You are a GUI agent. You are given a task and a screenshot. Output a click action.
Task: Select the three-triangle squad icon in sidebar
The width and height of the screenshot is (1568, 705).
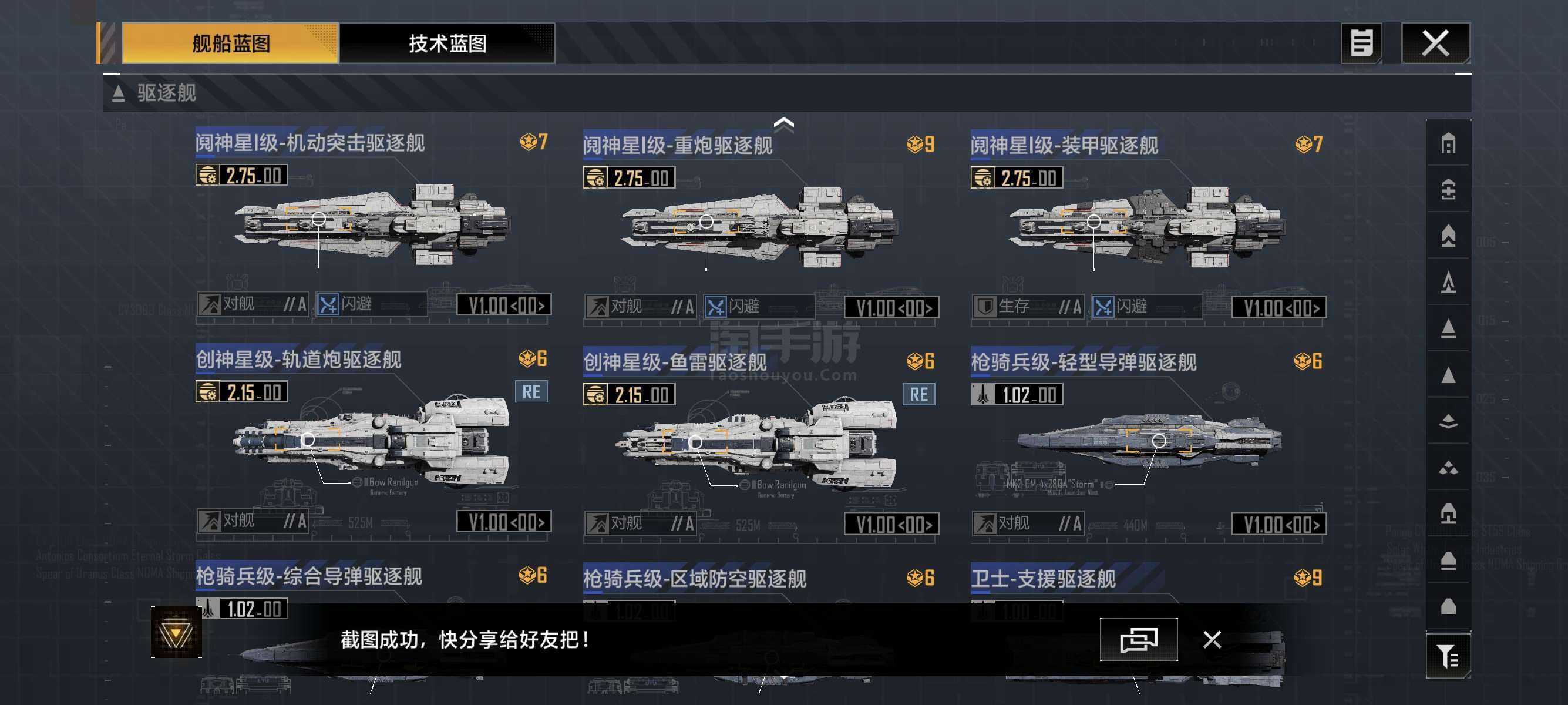[1448, 468]
